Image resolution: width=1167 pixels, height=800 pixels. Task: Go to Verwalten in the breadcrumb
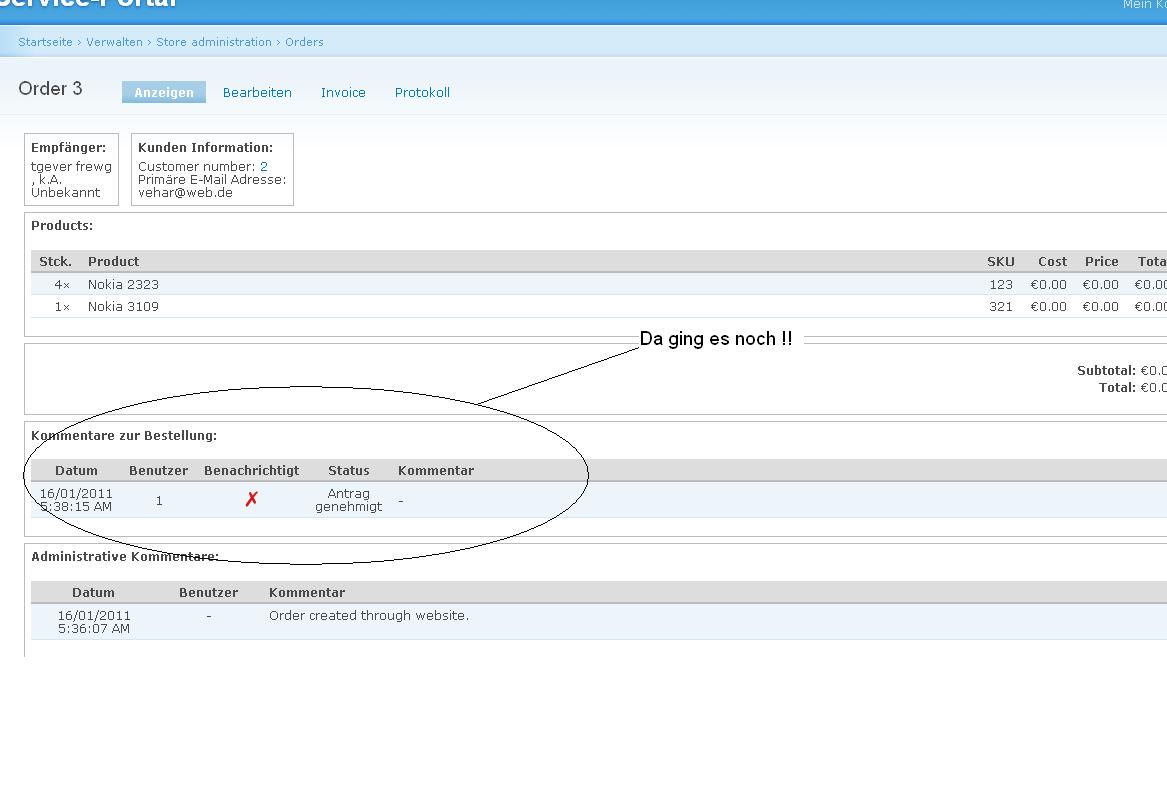pos(115,42)
